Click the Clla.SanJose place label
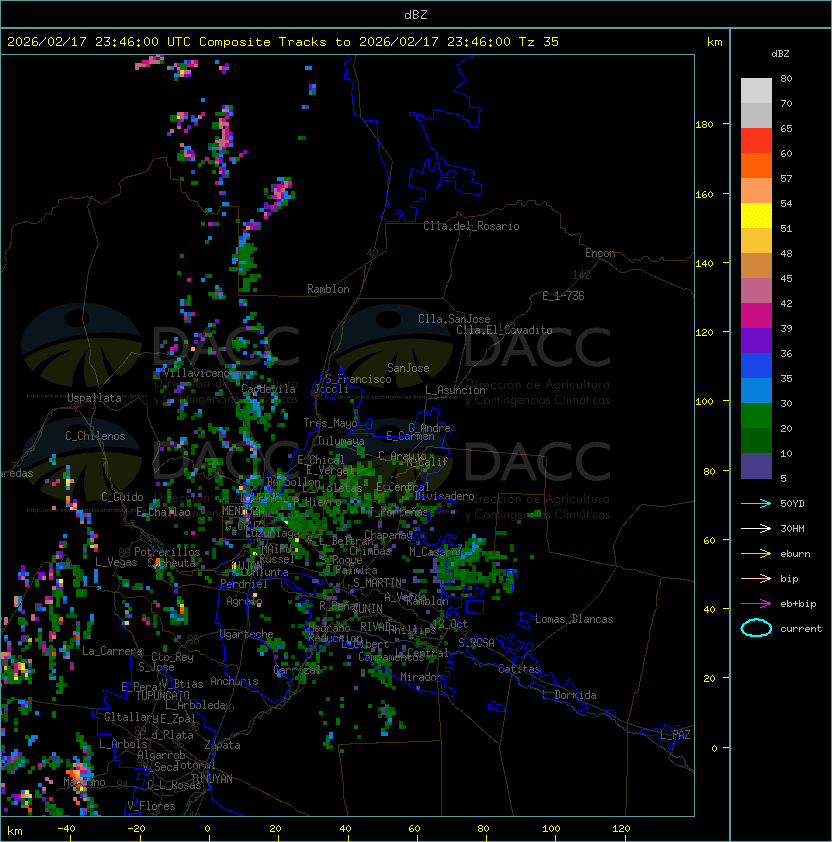 pyautogui.click(x=454, y=319)
